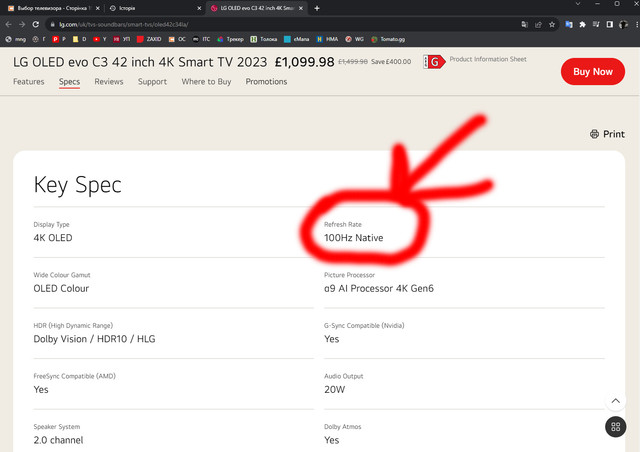Open the round grid quick-menu button
Screen dimensions: 640x452
tap(616, 427)
